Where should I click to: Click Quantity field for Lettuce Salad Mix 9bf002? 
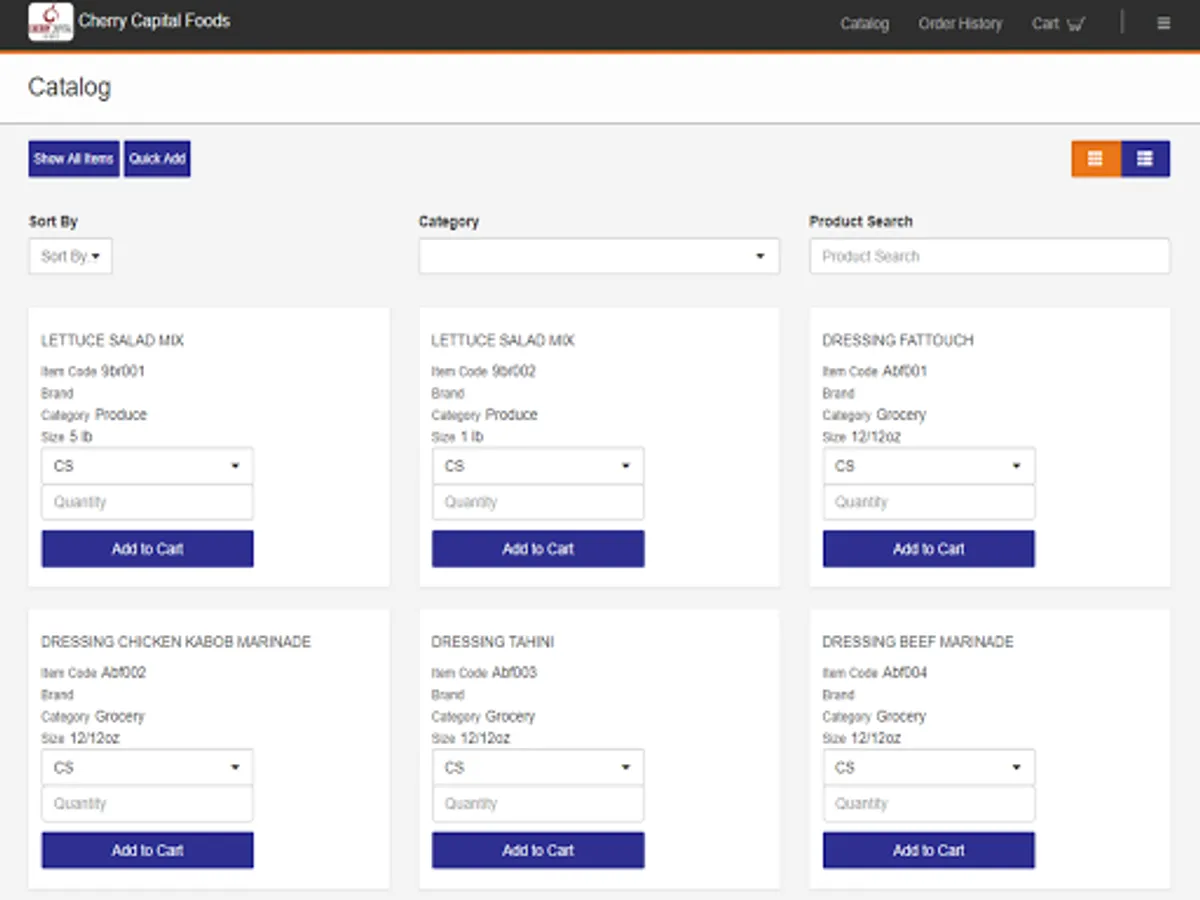pyautogui.click(x=538, y=502)
